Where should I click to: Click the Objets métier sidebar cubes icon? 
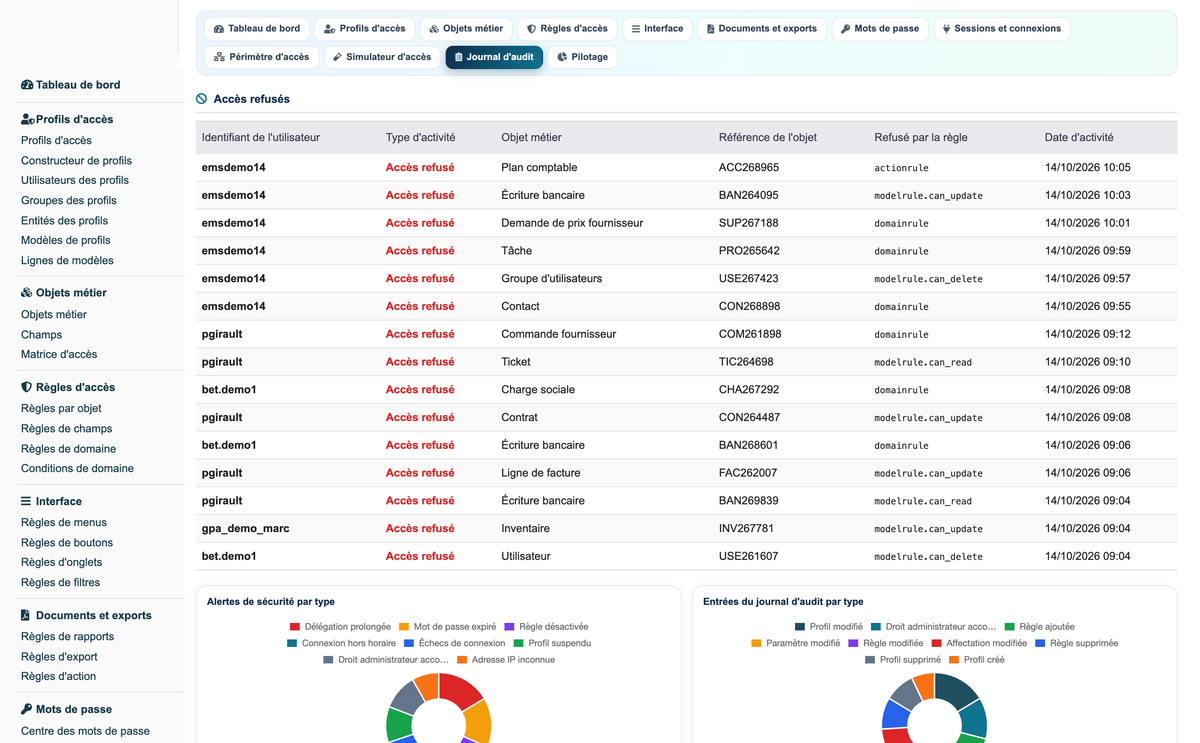[x=27, y=293]
